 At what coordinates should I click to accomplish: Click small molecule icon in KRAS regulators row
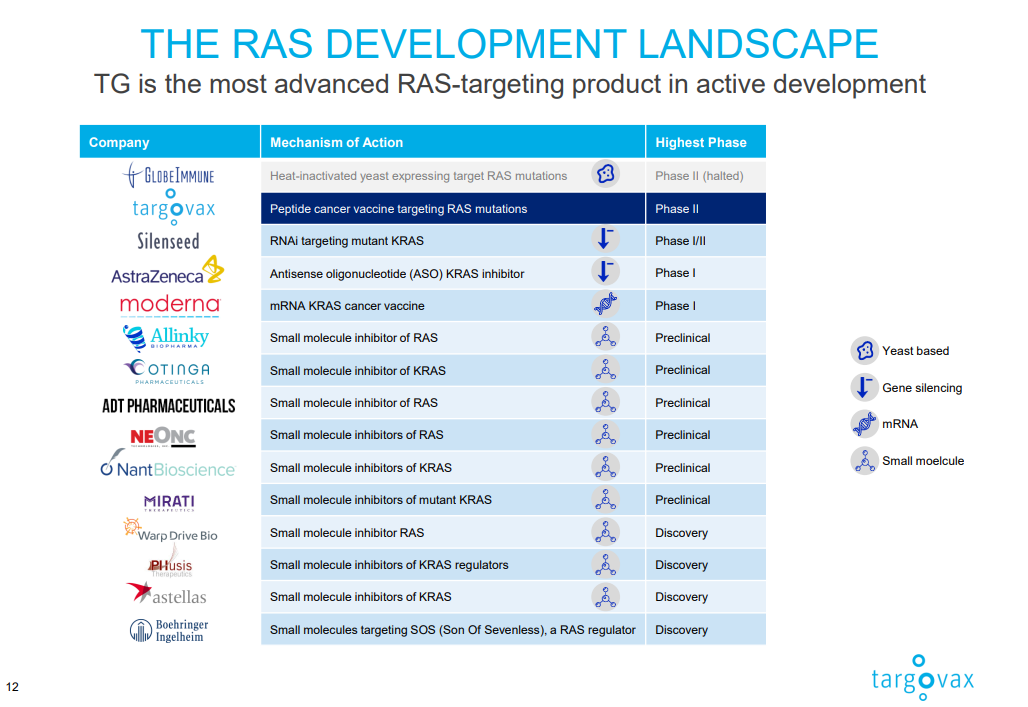click(x=605, y=564)
